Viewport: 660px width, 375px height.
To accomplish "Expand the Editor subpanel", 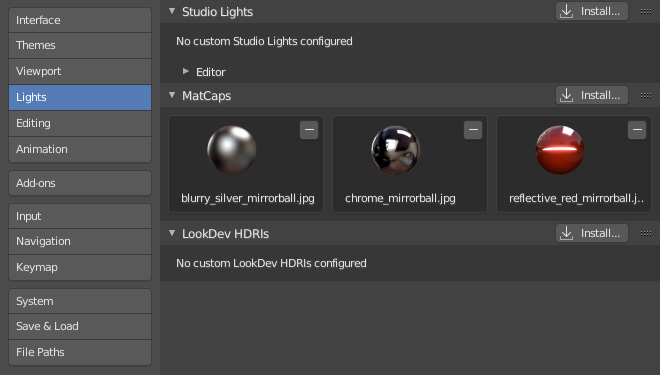I will click(x=186, y=72).
